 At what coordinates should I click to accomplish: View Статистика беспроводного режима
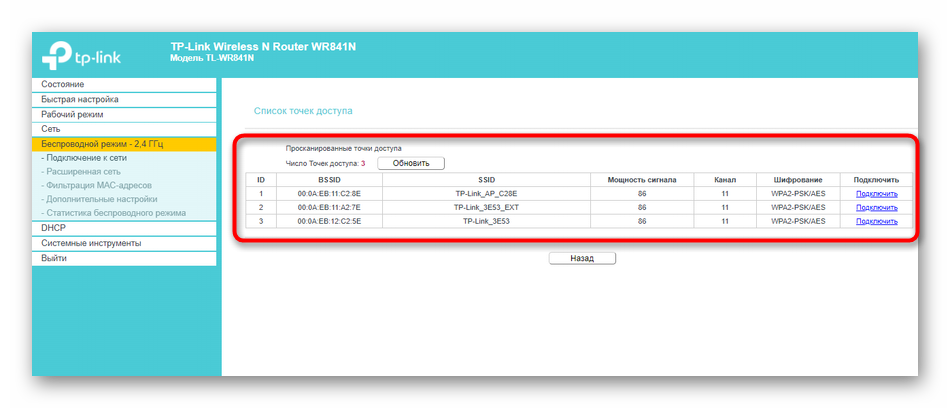(113, 213)
